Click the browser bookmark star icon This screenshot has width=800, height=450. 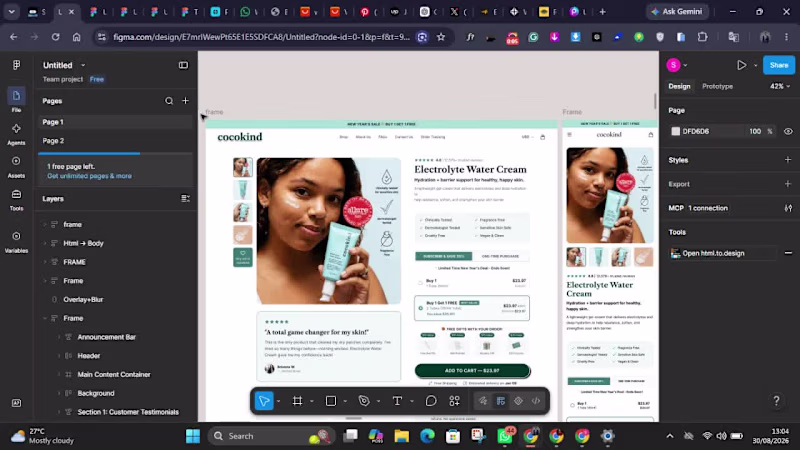pyautogui.click(x=441, y=37)
